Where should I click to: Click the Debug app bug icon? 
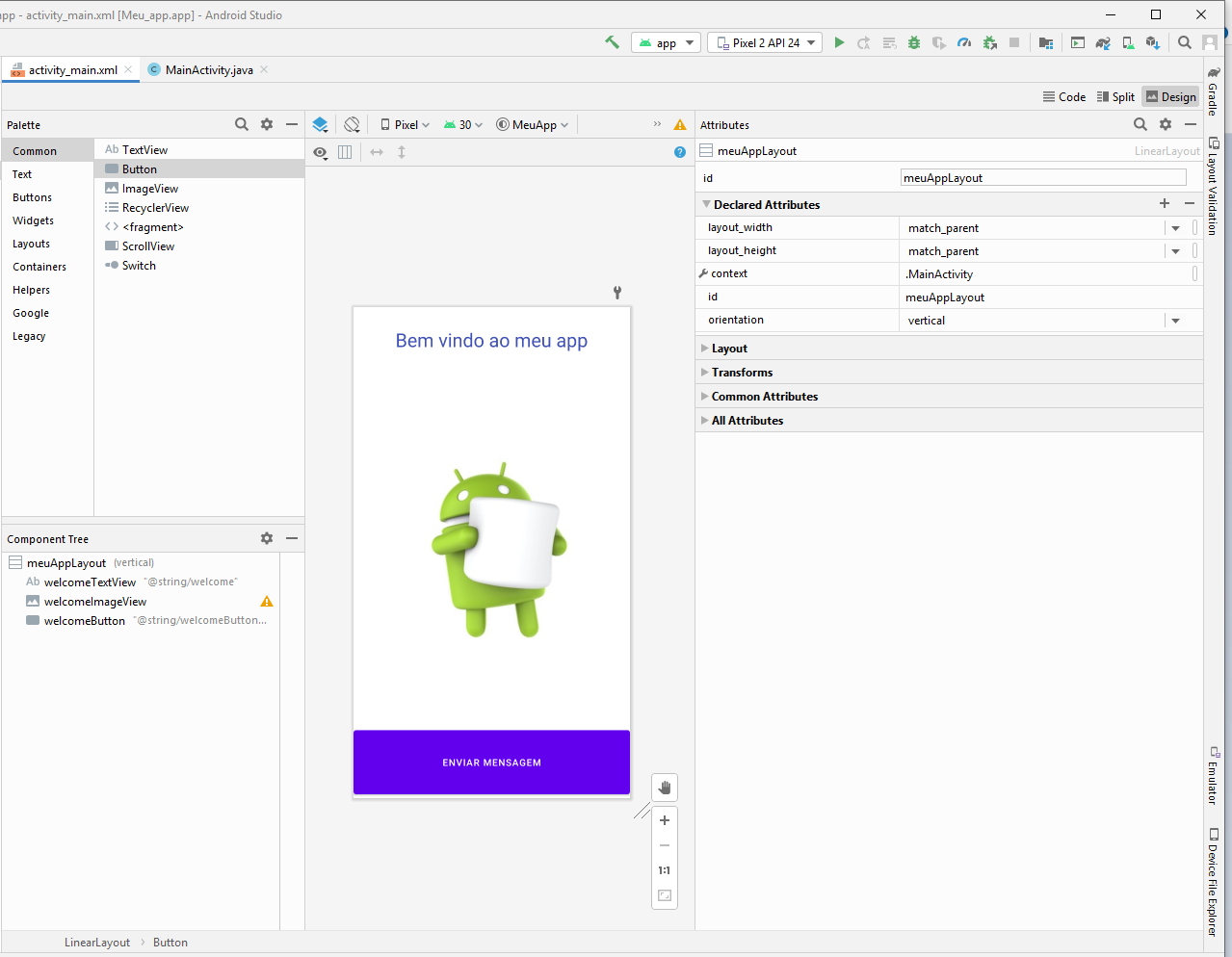913,42
